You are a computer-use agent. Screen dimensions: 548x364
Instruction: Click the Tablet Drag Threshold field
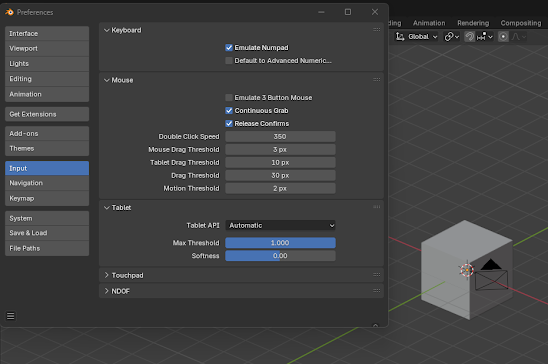(x=280, y=162)
